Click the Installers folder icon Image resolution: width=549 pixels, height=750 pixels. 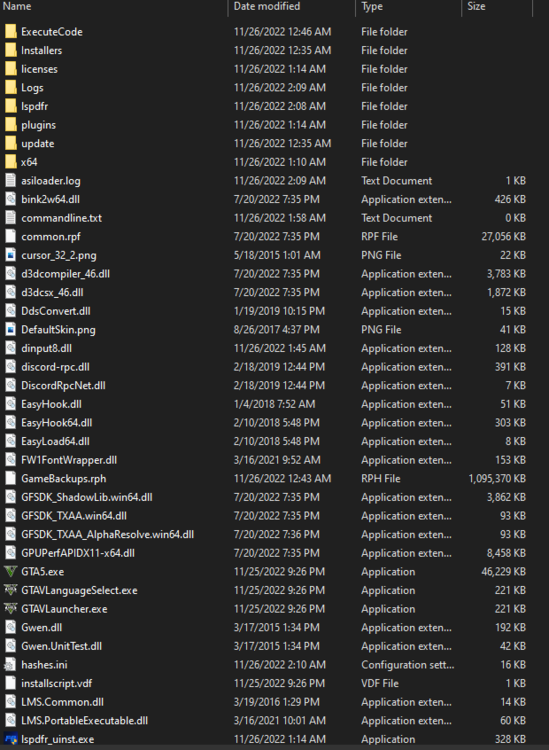coord(11,50)
